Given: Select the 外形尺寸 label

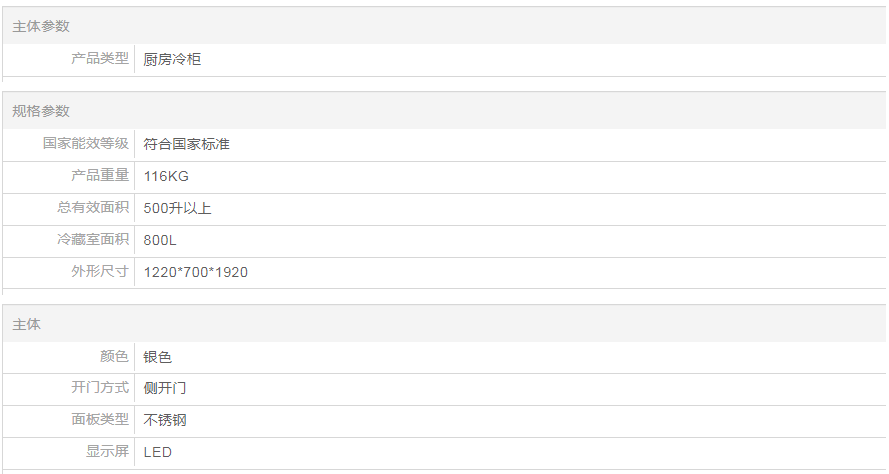Looking at the screenshot, I should click(x=100, y=272).
